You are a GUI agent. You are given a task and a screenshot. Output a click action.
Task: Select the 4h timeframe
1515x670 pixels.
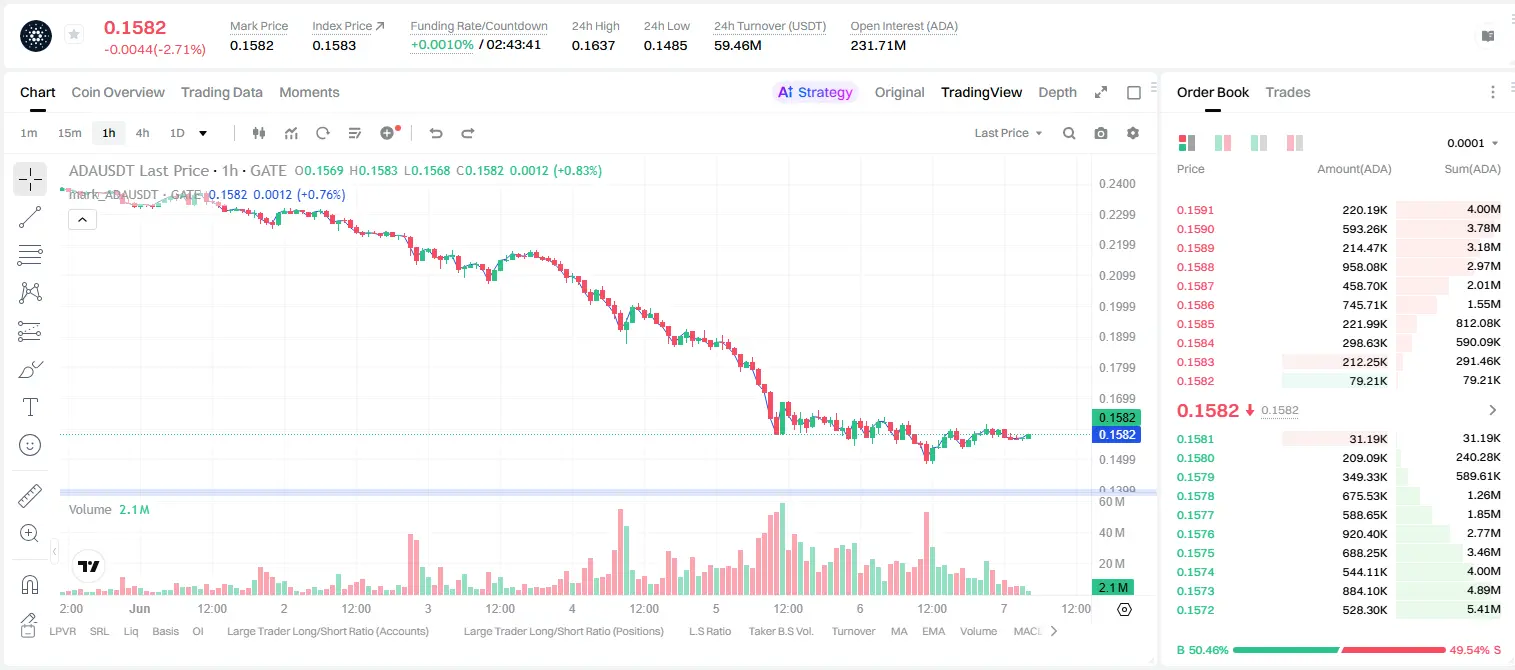[142, 133]
